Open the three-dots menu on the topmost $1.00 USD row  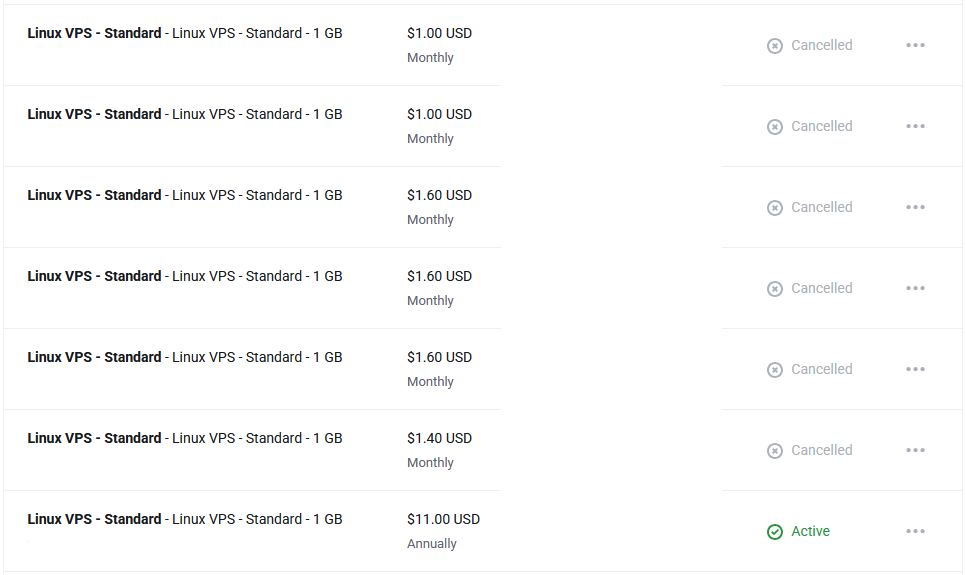pyautogui.click(x=915, y=45)
